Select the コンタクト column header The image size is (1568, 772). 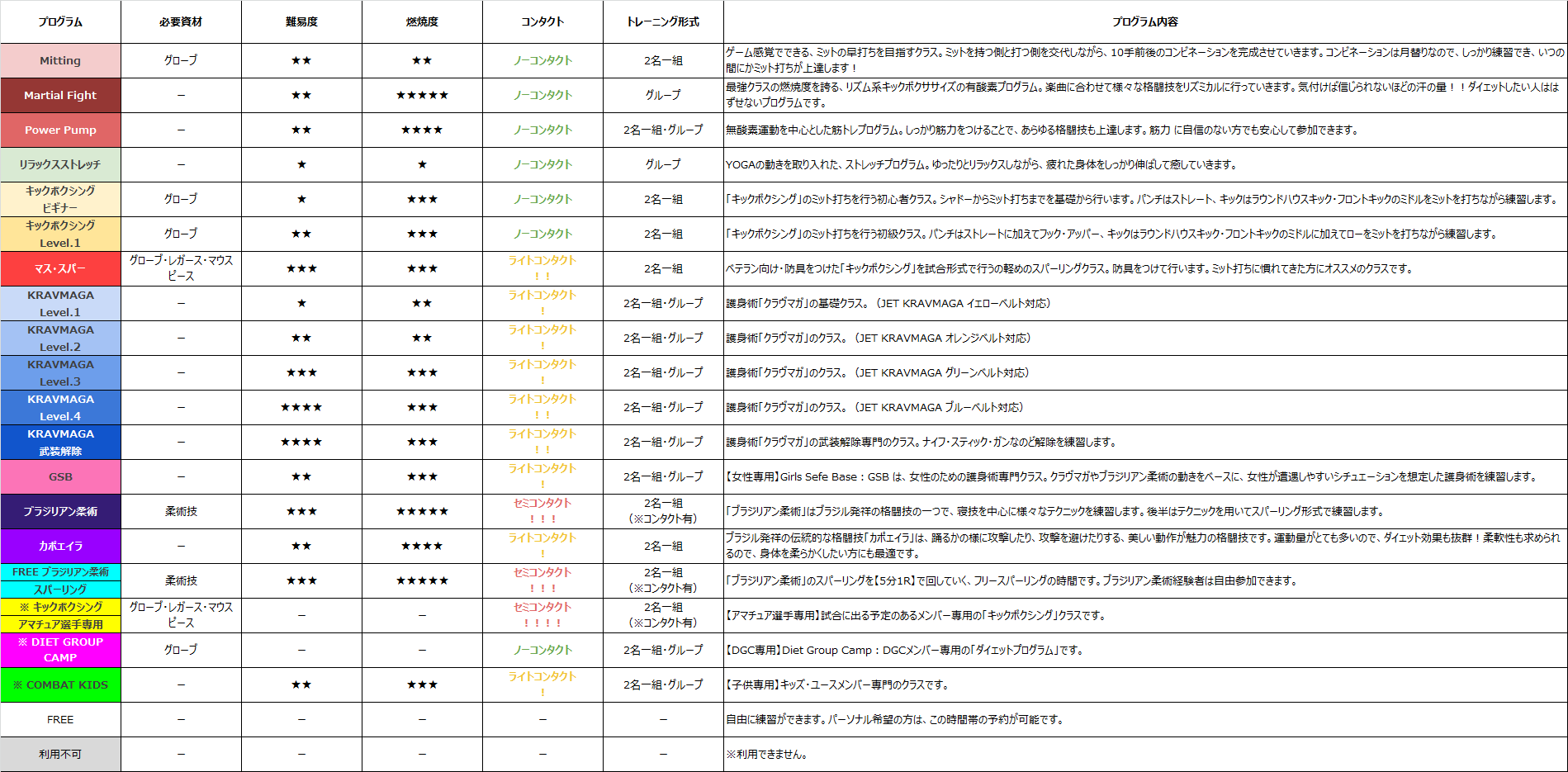click(542, 21)
